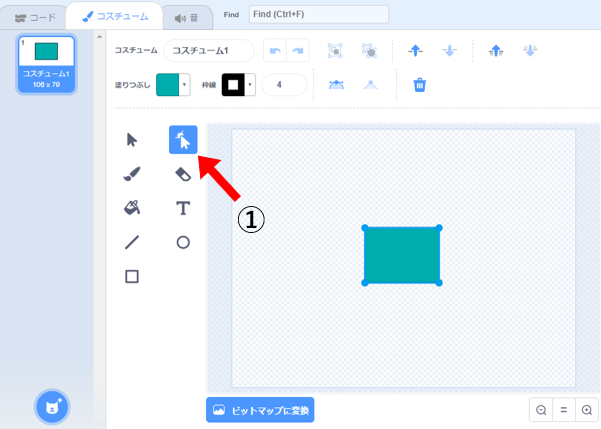Select the Eraser tool
The height and width of the screenshot is (429, 601).
tap(183, 174)
